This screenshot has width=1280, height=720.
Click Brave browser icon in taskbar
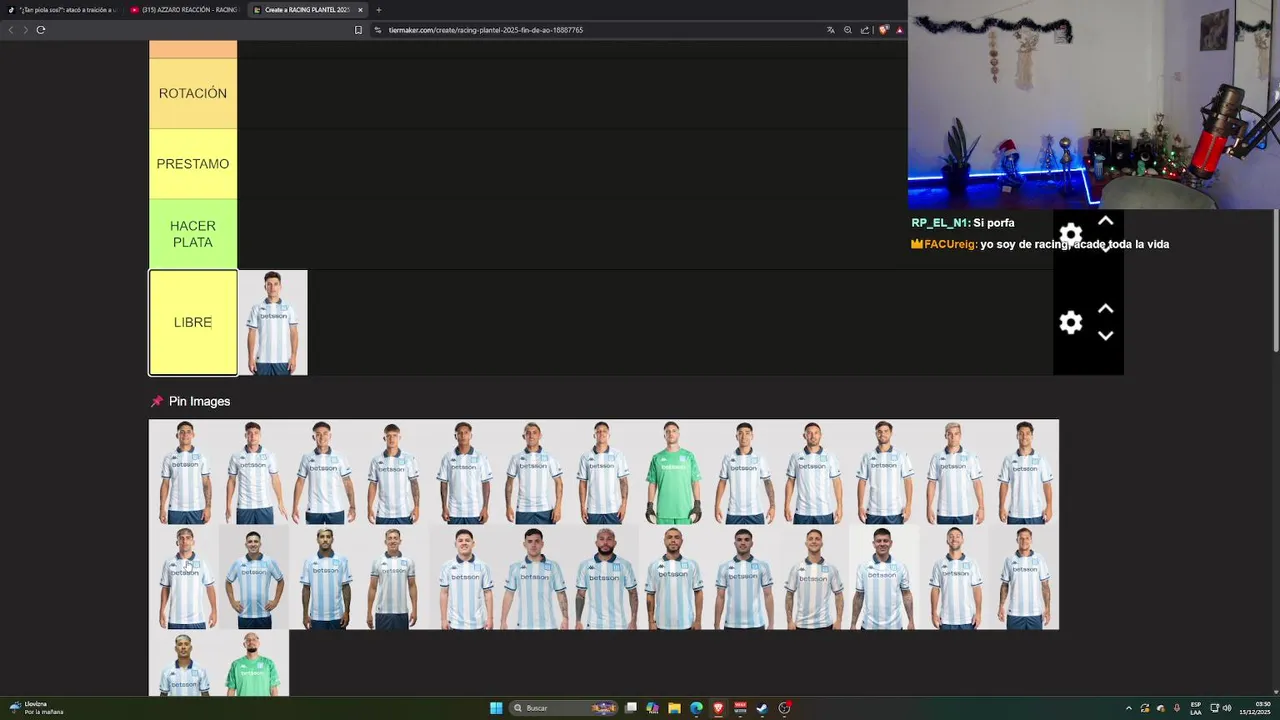click(718, 708)
